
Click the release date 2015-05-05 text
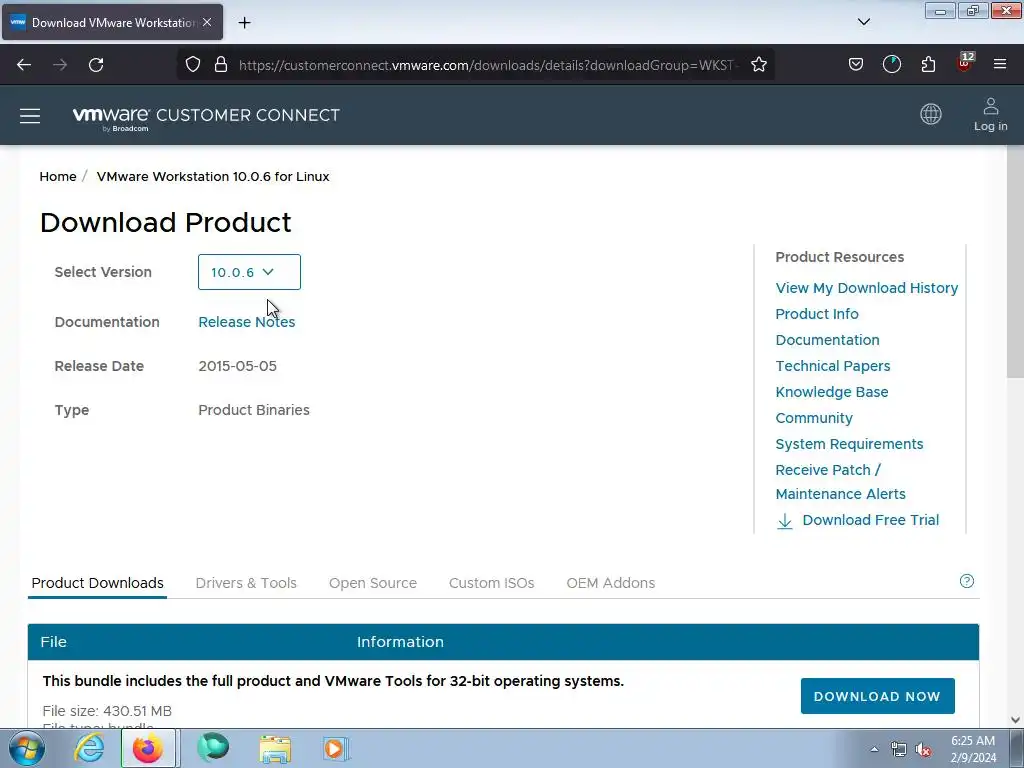[238, 366]
